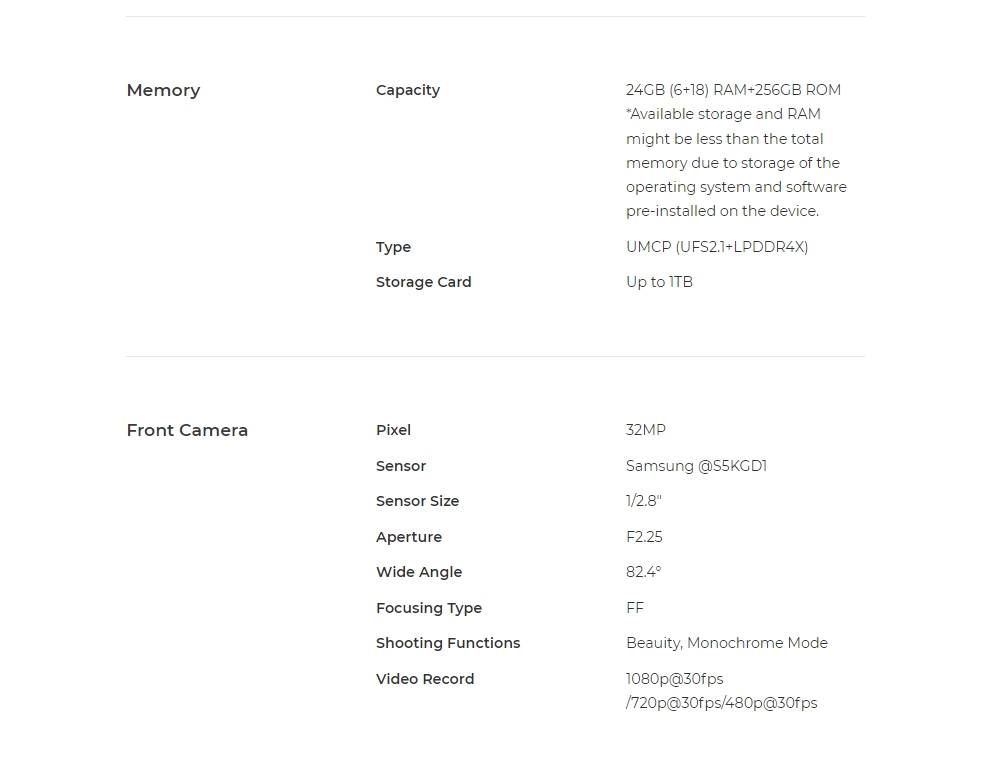The height and width of the screenshot is (772, 1000).
Task: Select the 1080p@30fps video value
Action: (x=674, y=679)
